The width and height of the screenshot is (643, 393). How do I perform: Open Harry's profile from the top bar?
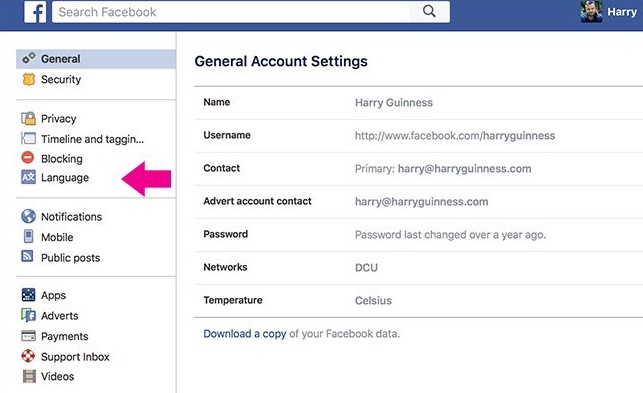[609, 12]
